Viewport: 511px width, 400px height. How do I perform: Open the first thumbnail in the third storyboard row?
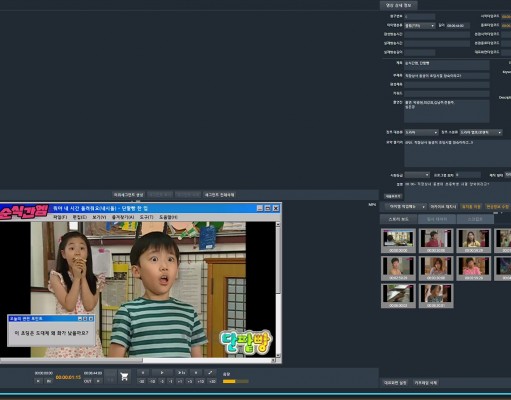coord(398,296)
